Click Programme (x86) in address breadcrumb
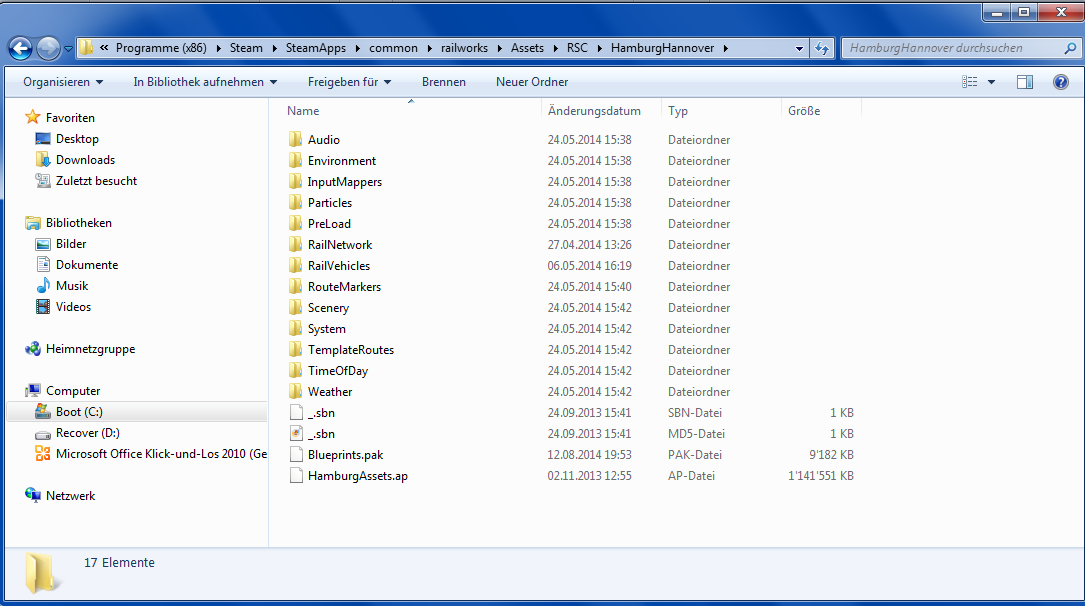This screenshot has height=606, width=1085. (x=161, y=48)
